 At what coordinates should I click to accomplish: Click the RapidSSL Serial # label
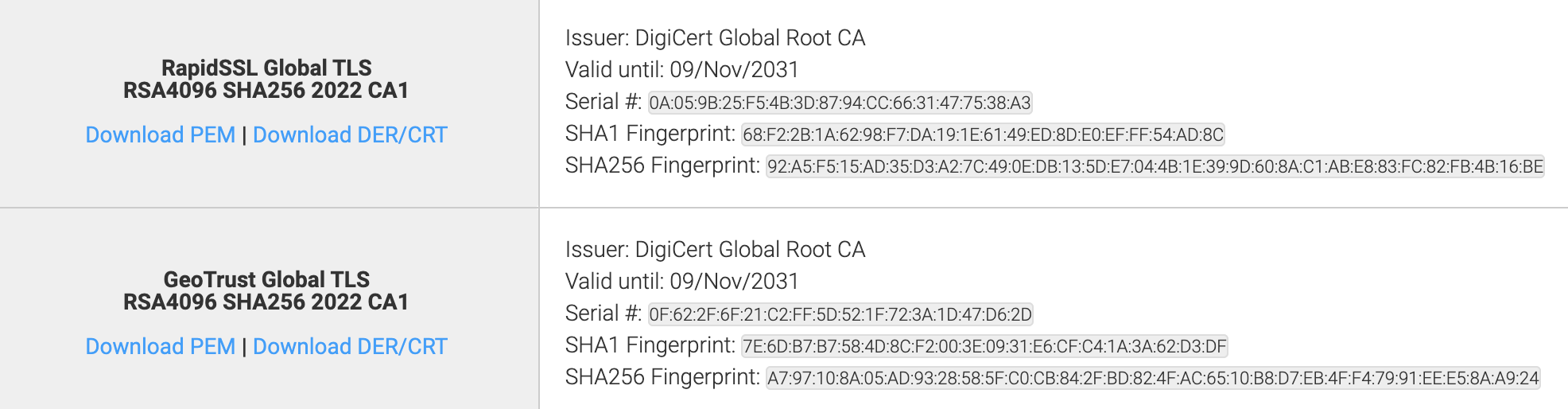604,102
